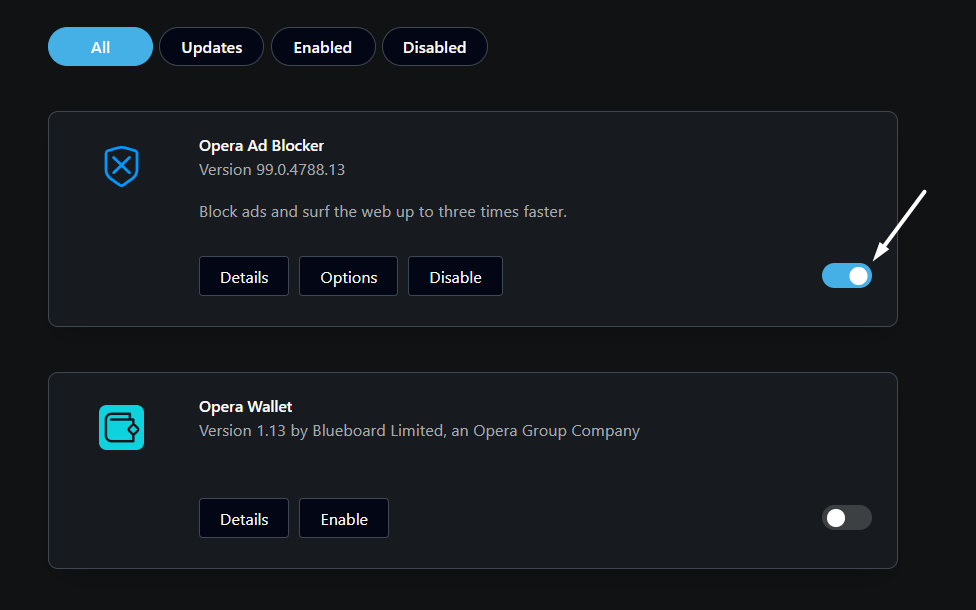This screenshot has height=610, width=976.
Task: Switch to the Updates tab
Action: pyautogui.click(x=212, y=47)
